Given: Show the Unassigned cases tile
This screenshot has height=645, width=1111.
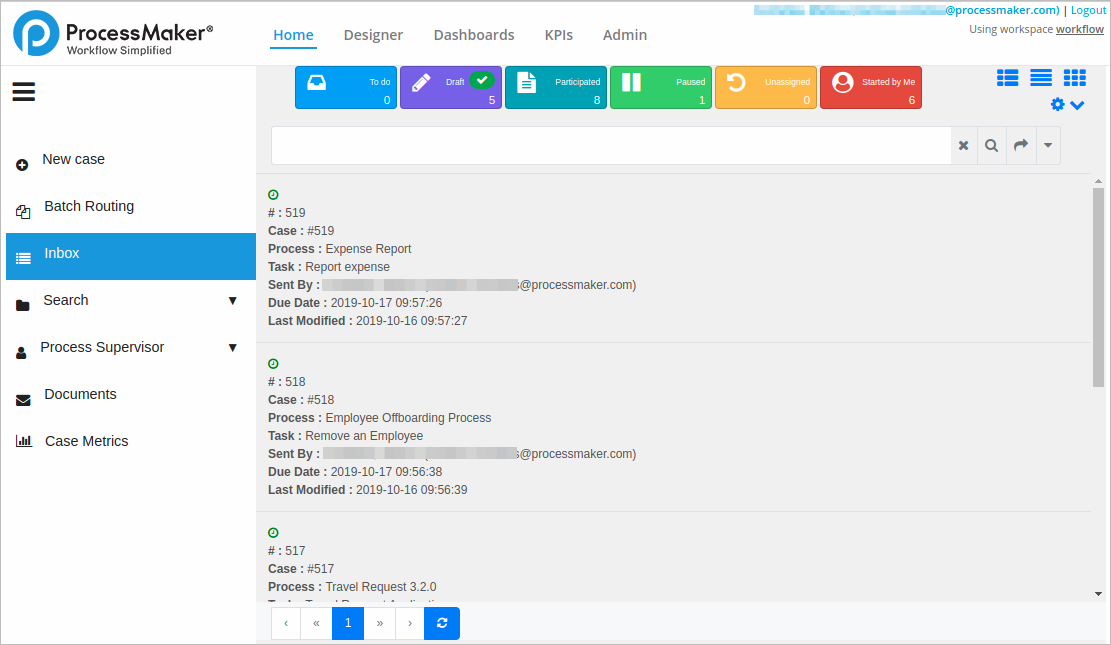Looking at the screenshot, I should coord(765,88).
